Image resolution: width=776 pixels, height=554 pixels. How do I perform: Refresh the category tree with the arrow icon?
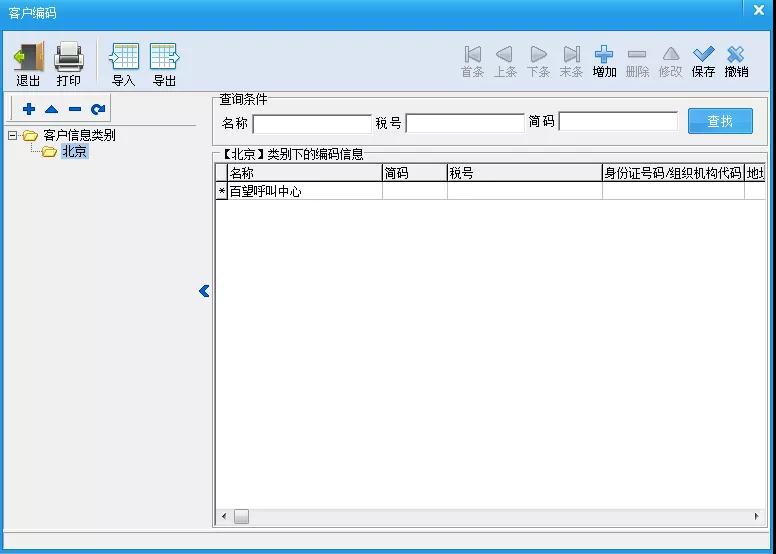pyautogui.click(x=98, y=109)
